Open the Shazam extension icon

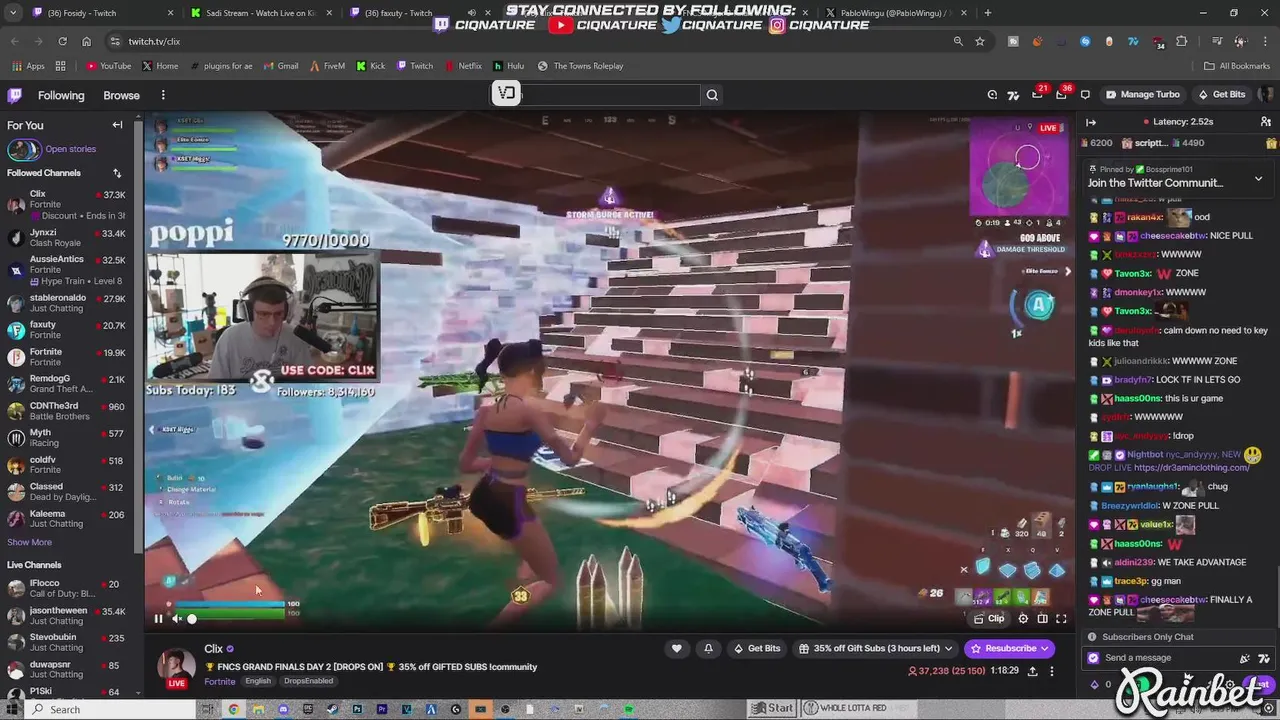[x=1085, y=41]
